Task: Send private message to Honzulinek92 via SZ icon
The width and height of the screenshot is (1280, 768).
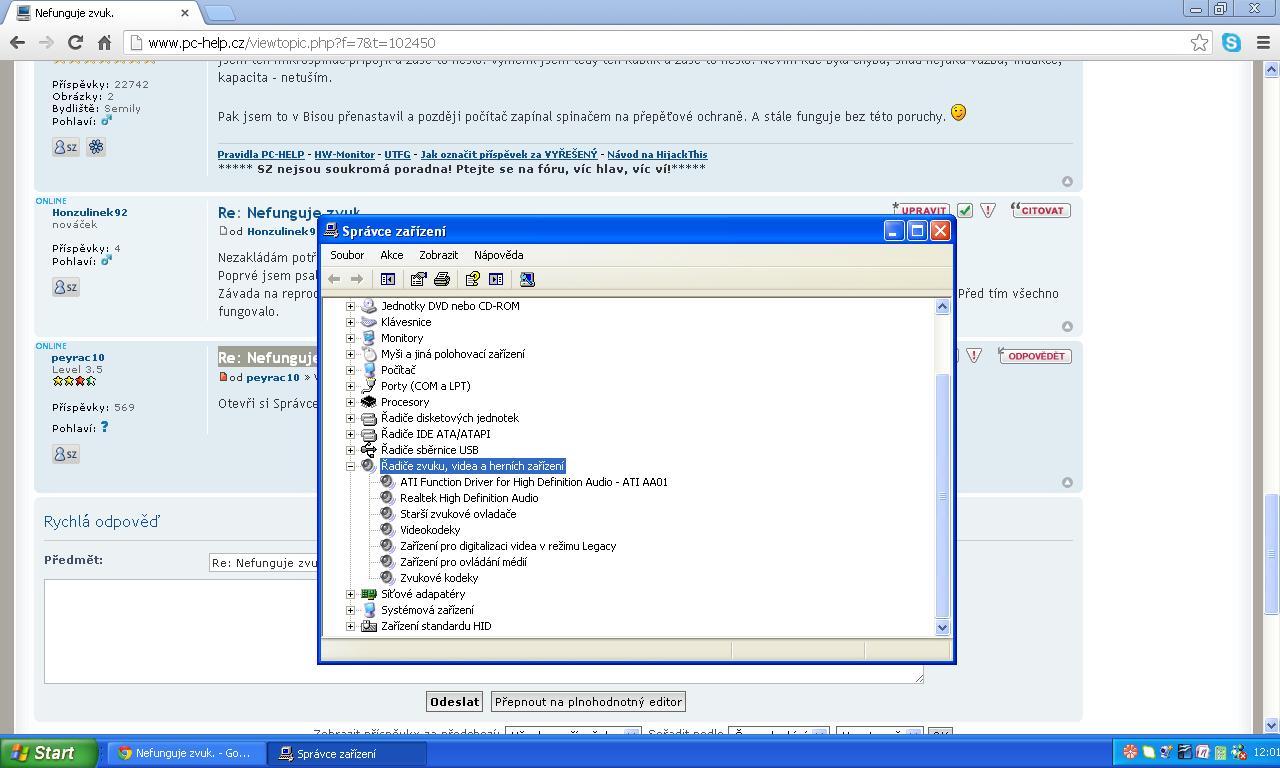Action: (x=65, y=287)
